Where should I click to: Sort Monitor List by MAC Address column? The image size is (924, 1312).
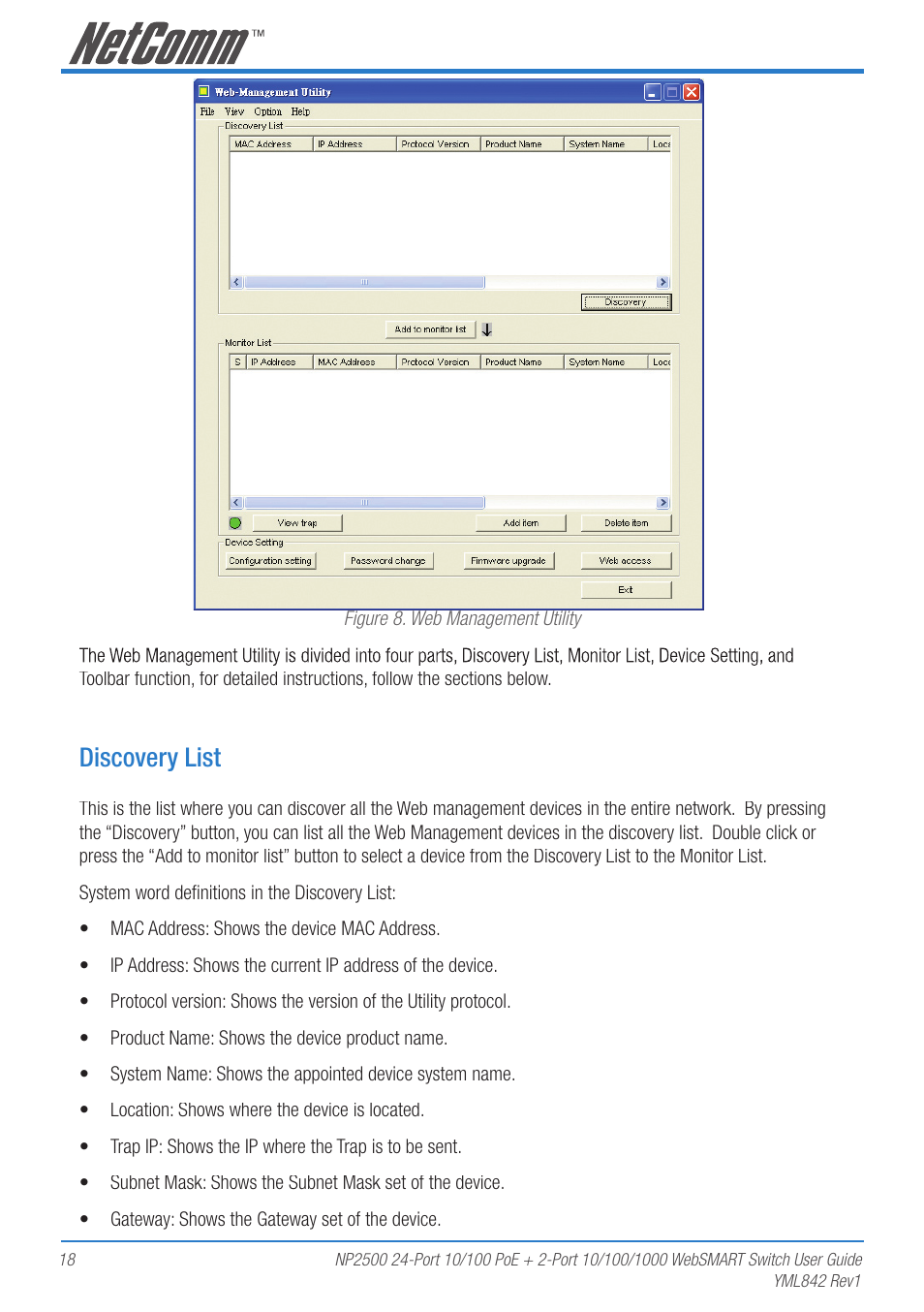coord(354,362)
